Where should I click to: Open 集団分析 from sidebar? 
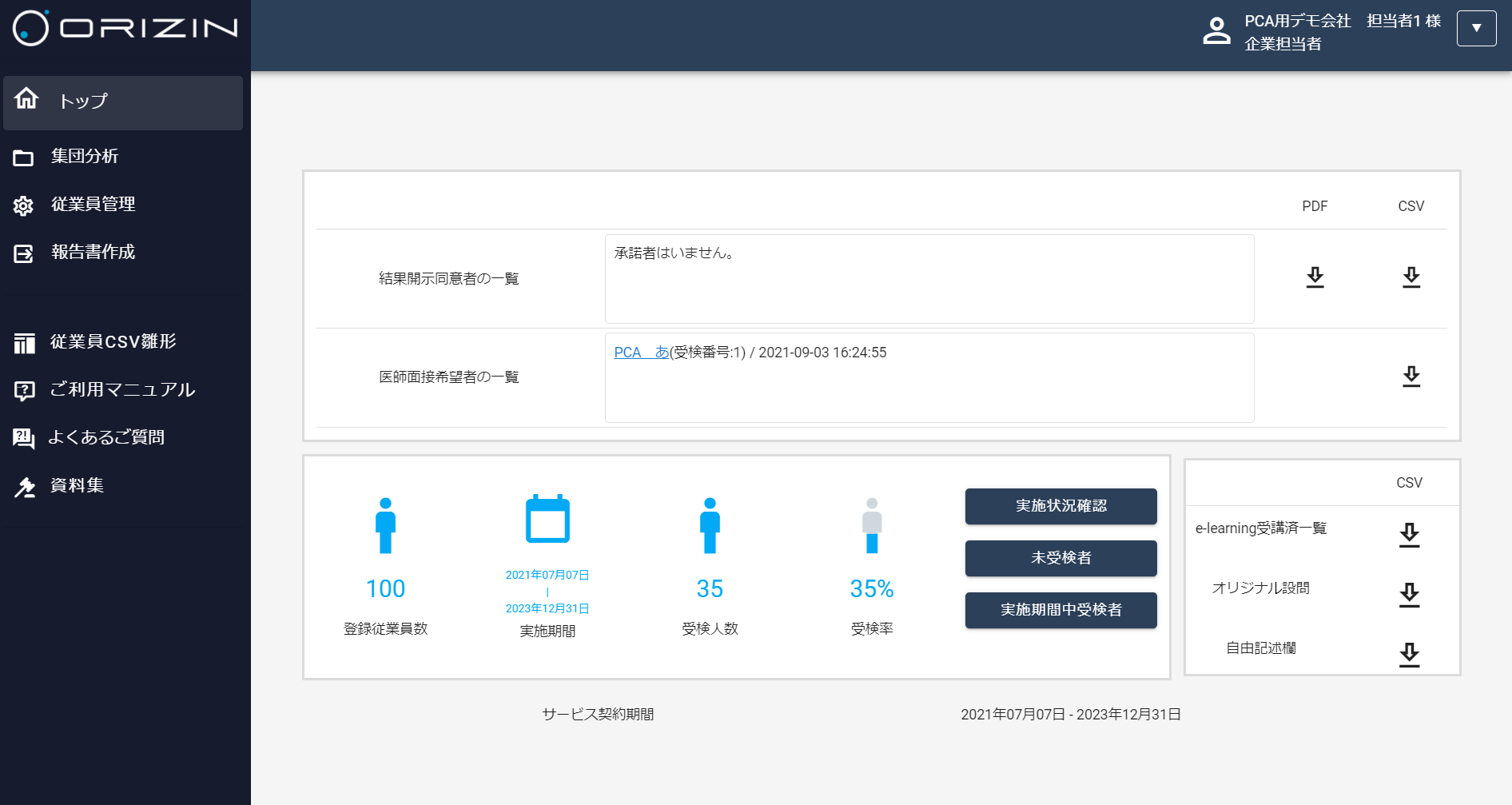click(85, 157)
